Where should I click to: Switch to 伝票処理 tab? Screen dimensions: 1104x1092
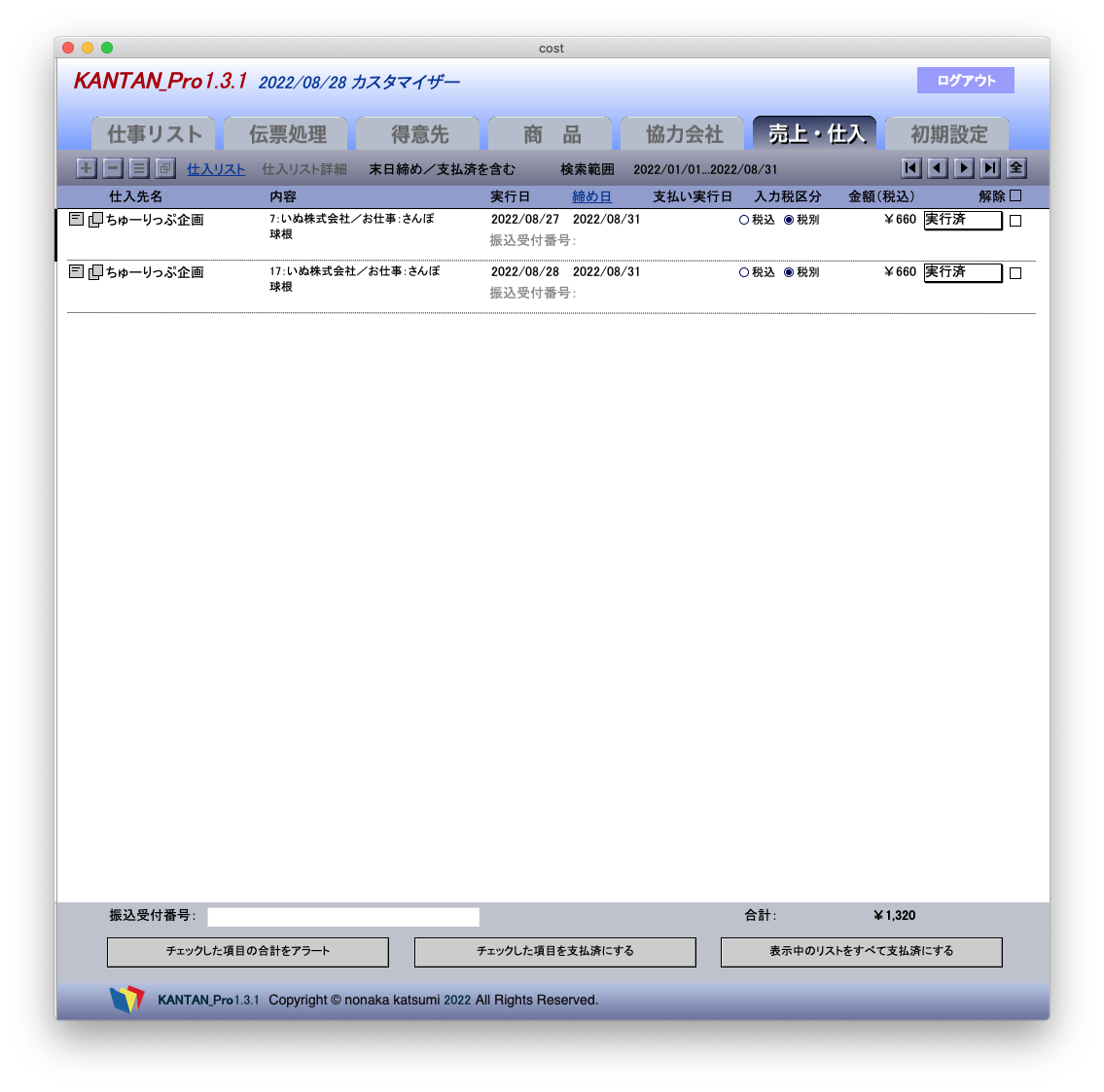pos(287,134)
